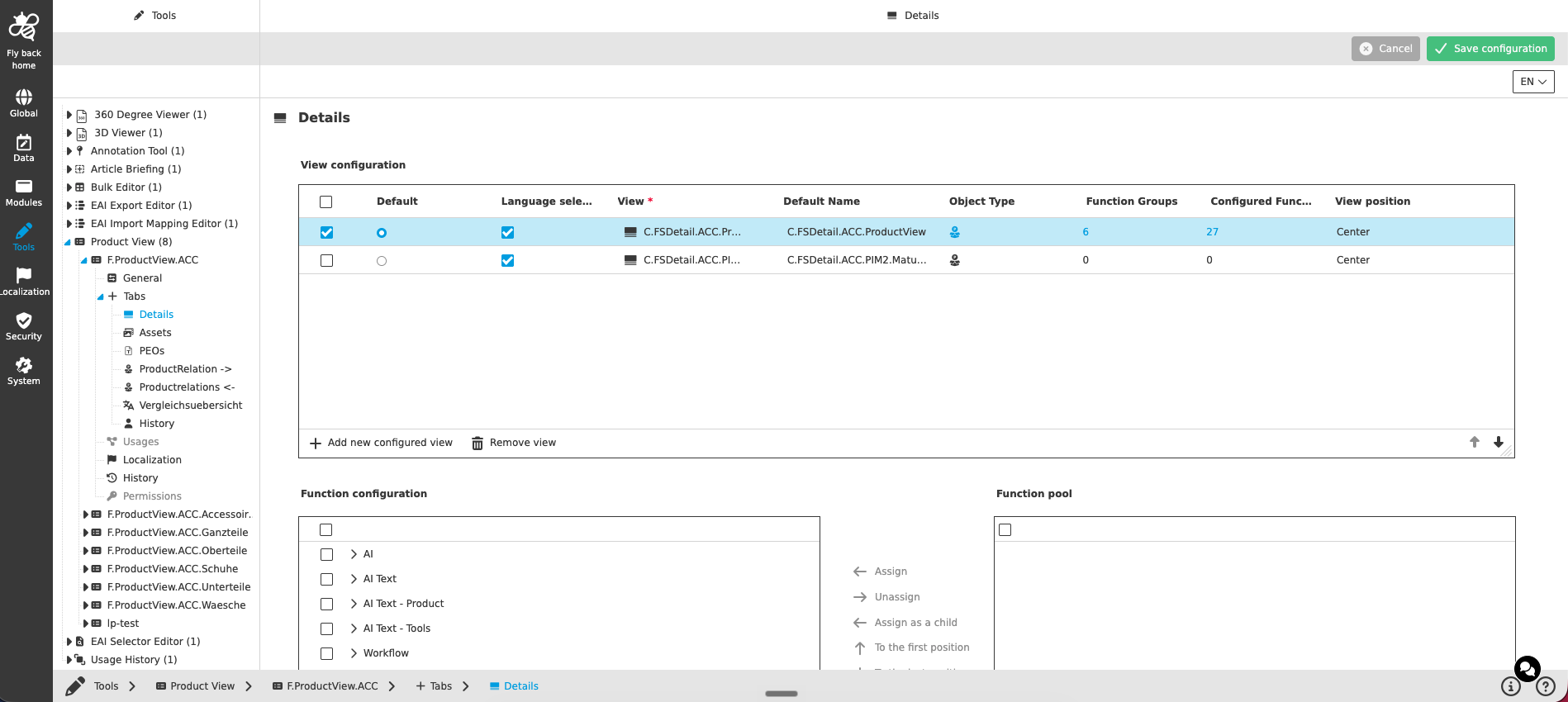1568x702 pixels.
Task: Toggle the Function pool select-all checkbox
Action: click(1005, 530)
